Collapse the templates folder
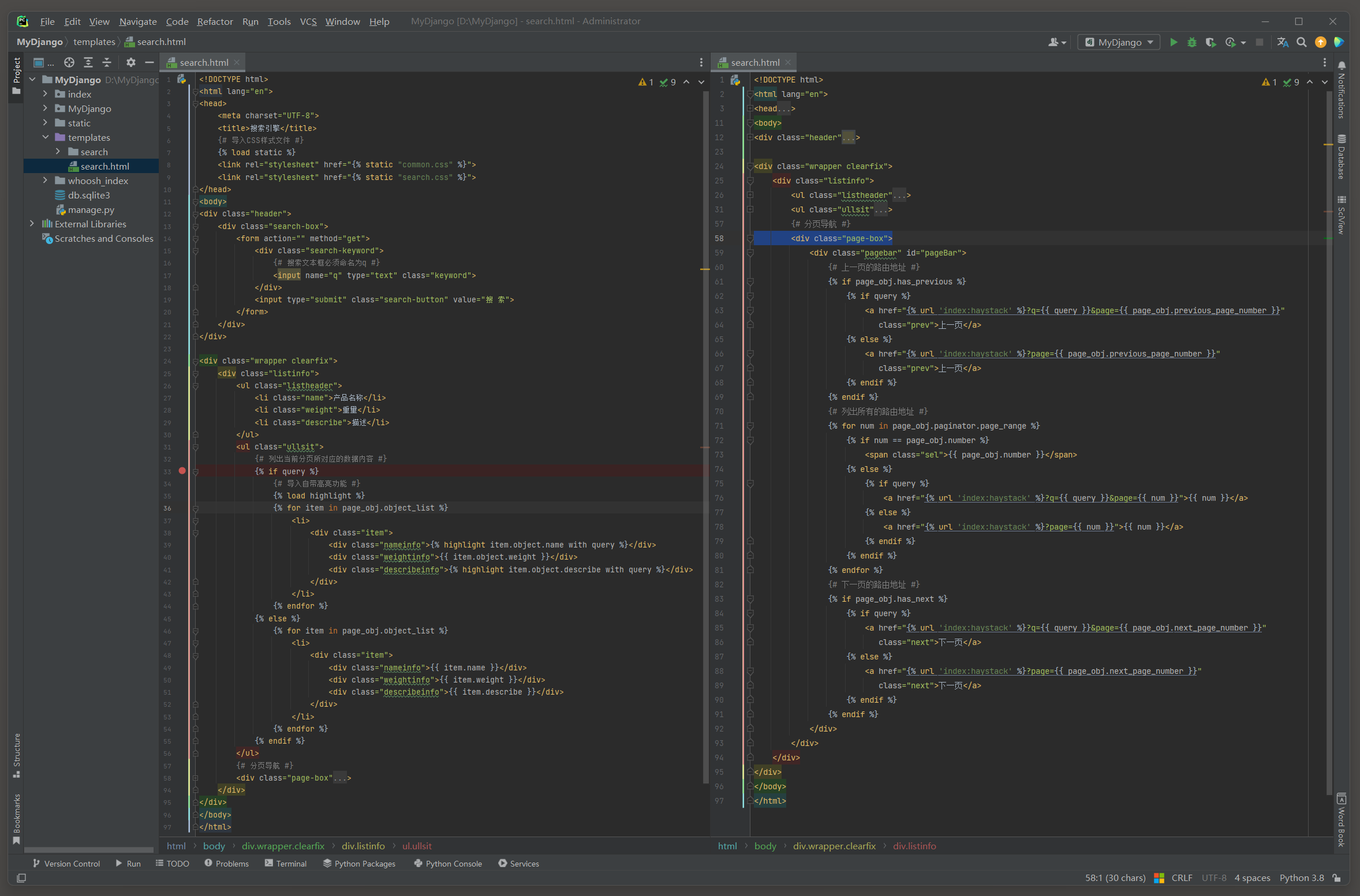The height and width of the screenshot is (896, 1360). tap(45, 137)
